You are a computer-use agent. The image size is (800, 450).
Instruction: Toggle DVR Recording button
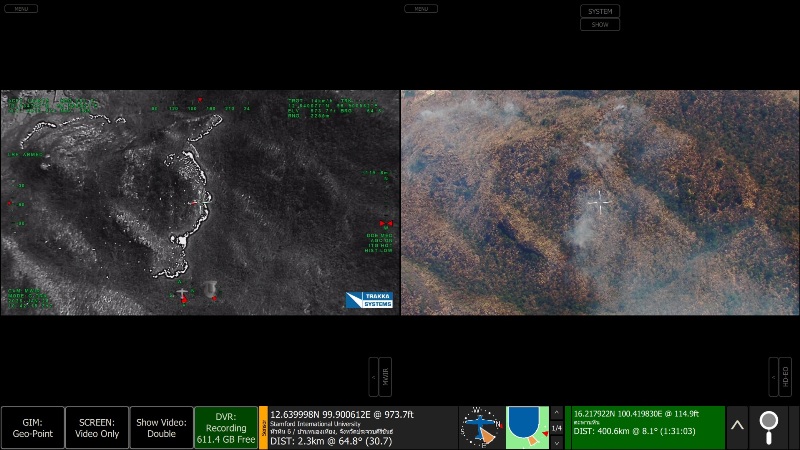(x=226, y=427)
